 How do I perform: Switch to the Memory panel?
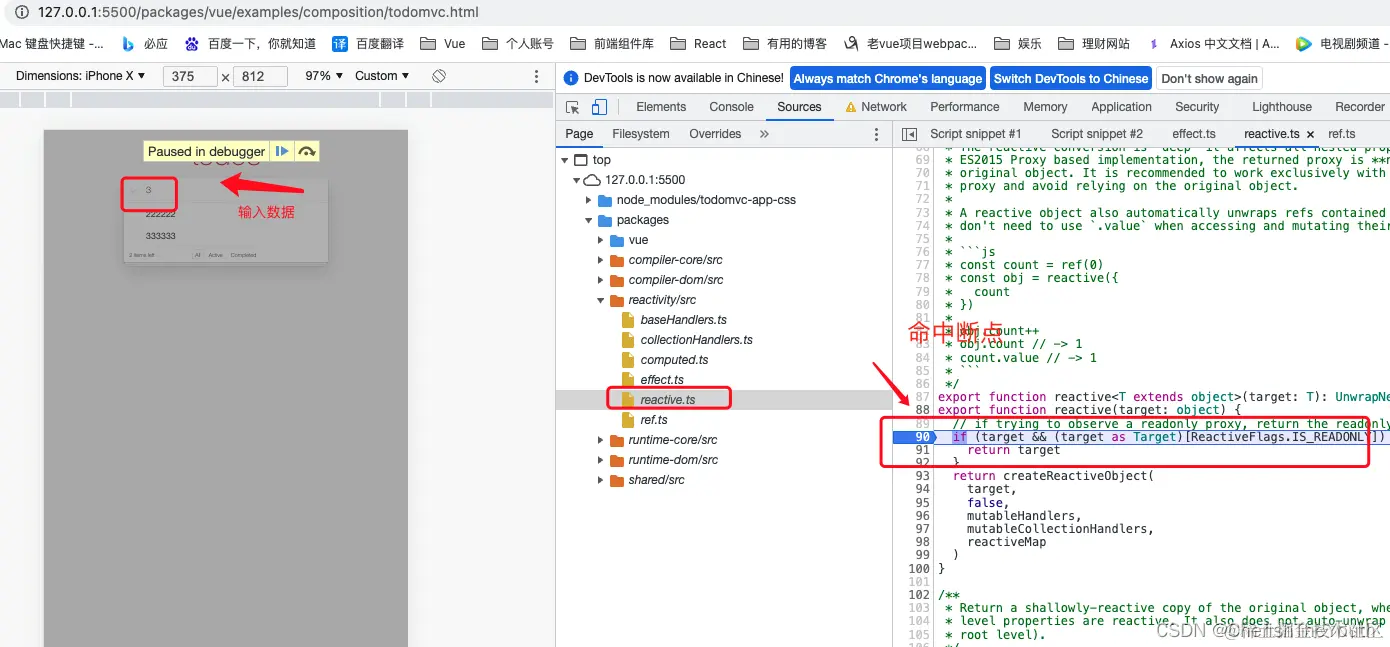1045,107
